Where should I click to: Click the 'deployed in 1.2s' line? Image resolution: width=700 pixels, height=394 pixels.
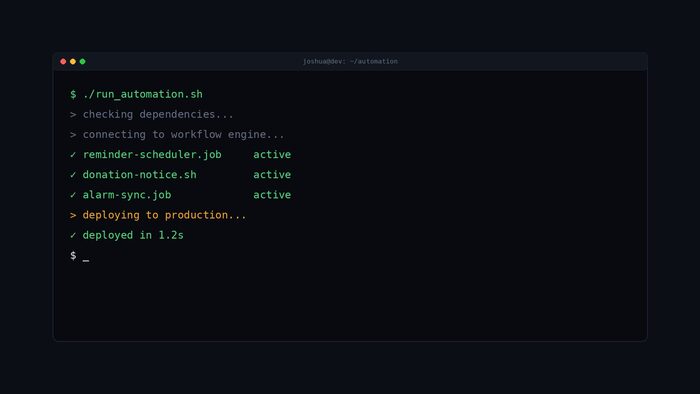pos(127,235)
